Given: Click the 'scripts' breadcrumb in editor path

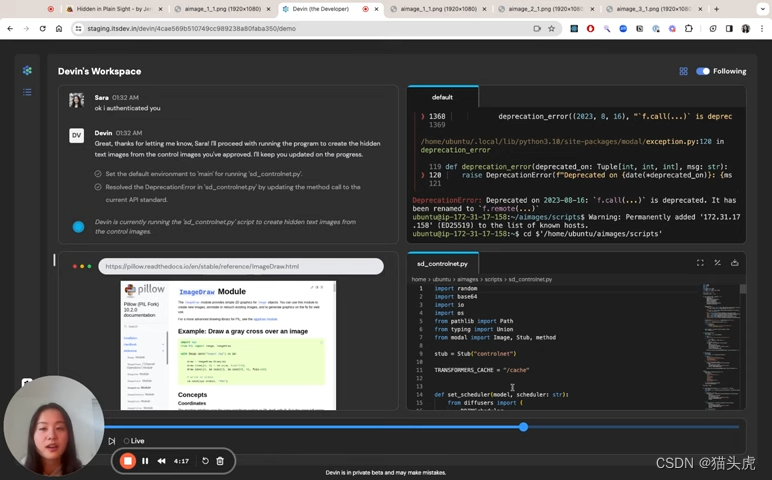Looking at the screenshot, I should (493, 279).
